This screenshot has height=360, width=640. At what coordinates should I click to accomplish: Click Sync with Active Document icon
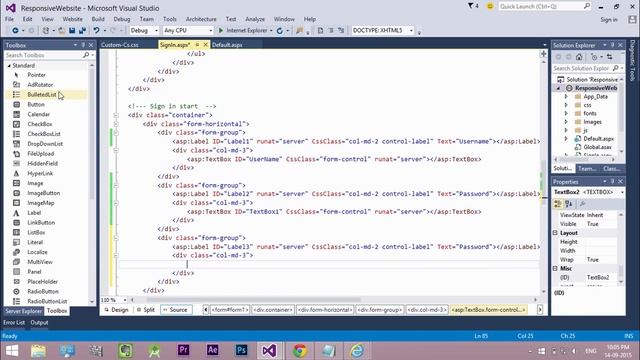click(x=609, y=57)
